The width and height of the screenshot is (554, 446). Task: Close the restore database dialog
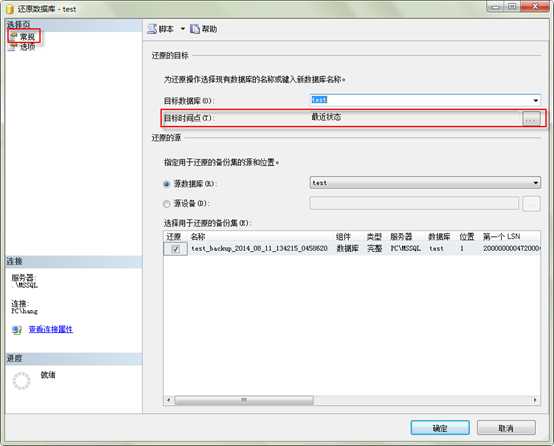coord(534,6)
